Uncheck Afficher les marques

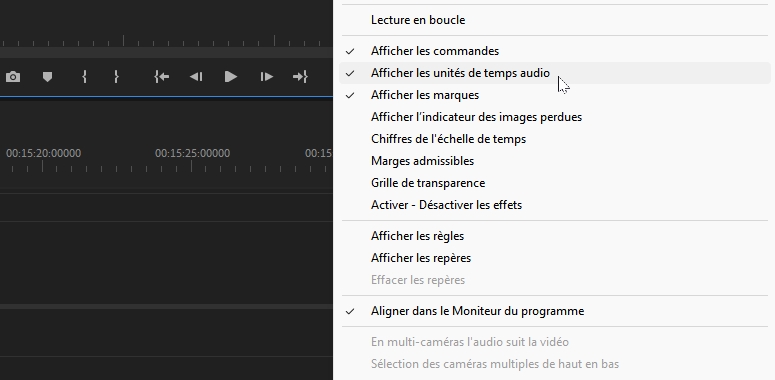[555, 95]
